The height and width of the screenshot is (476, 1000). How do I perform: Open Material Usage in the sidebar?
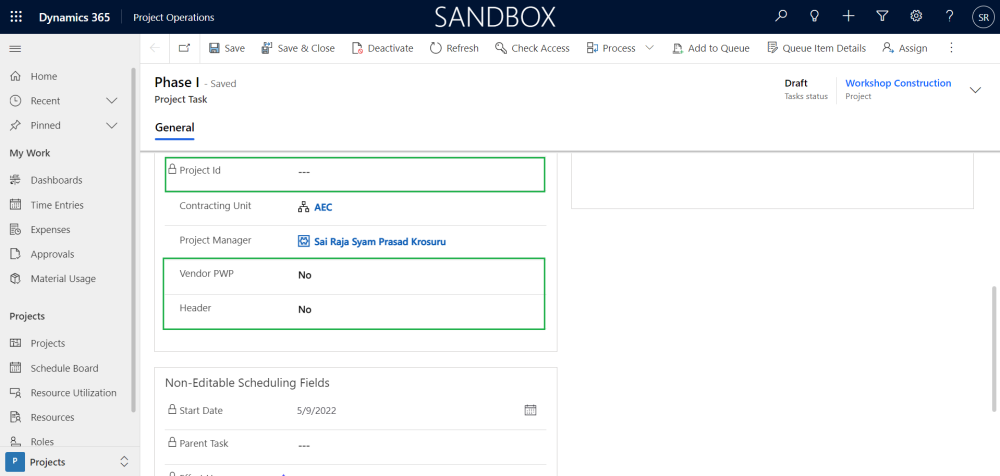click(x=65, y=279)
